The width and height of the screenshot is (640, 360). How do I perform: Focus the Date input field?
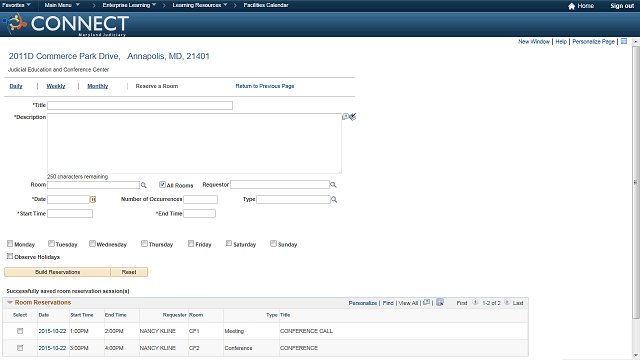[x=68, y=199]
